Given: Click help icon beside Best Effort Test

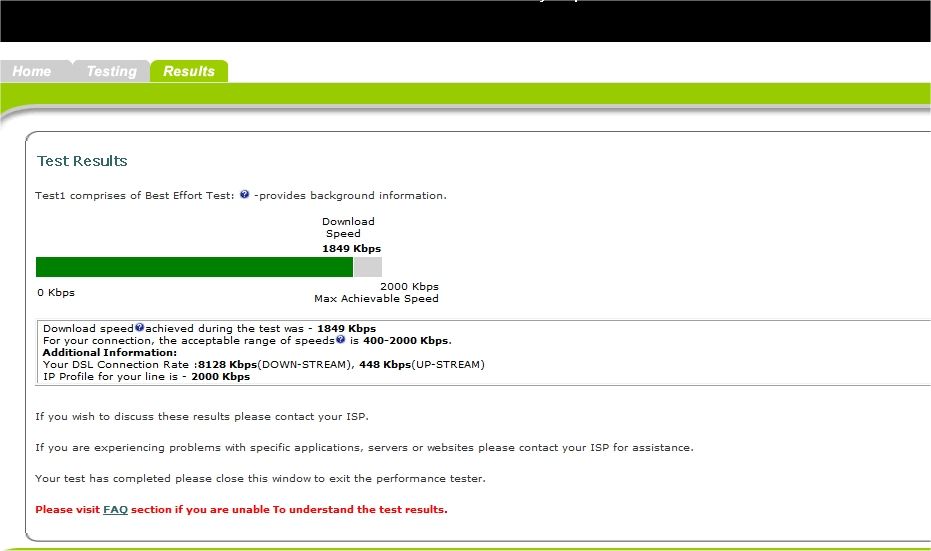Looking at the screenshot, I should tap(245, 194).
